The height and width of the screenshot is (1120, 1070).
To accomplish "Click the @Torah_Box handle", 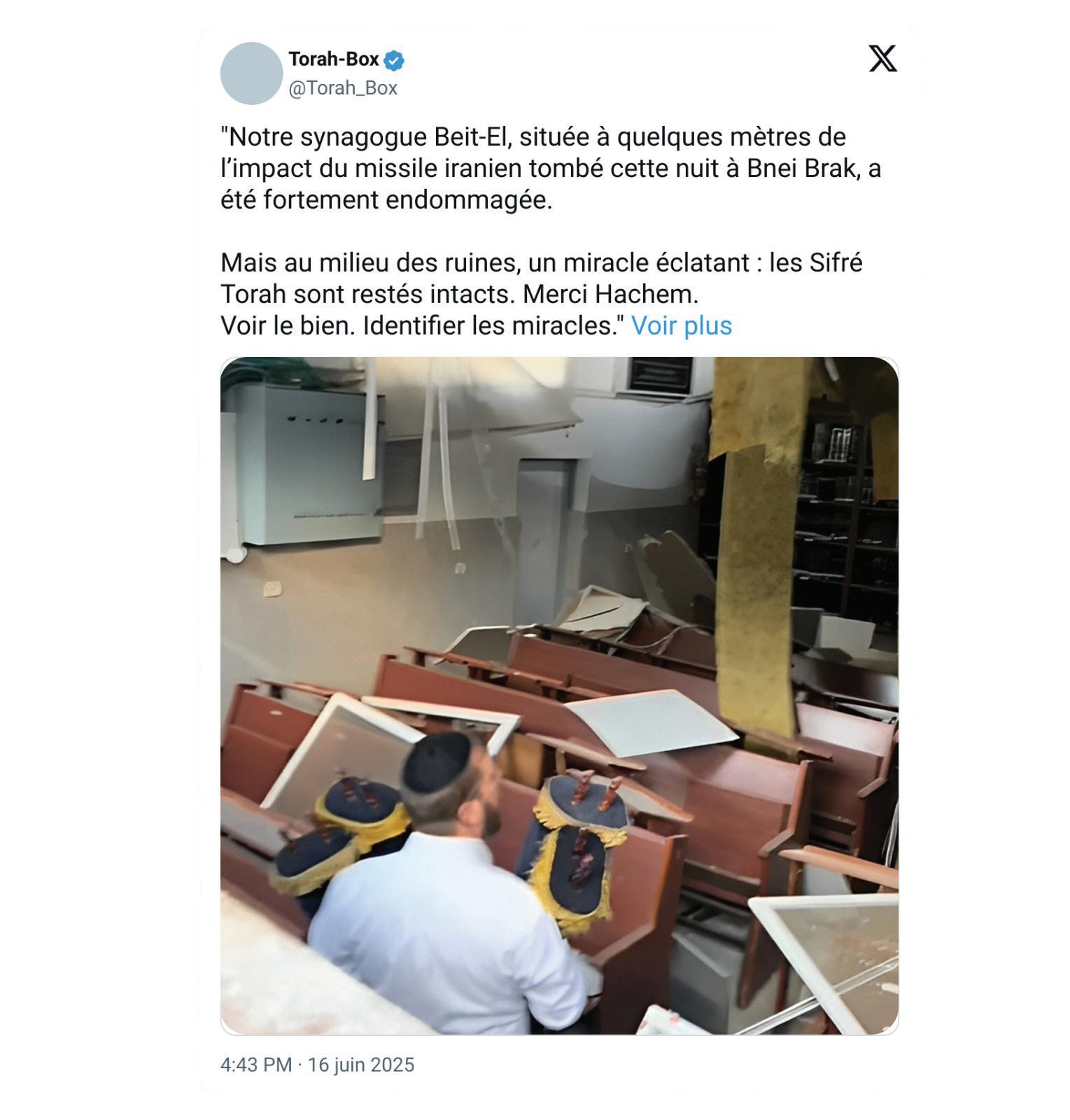I will pyautogui.click(x=343, y=88).
